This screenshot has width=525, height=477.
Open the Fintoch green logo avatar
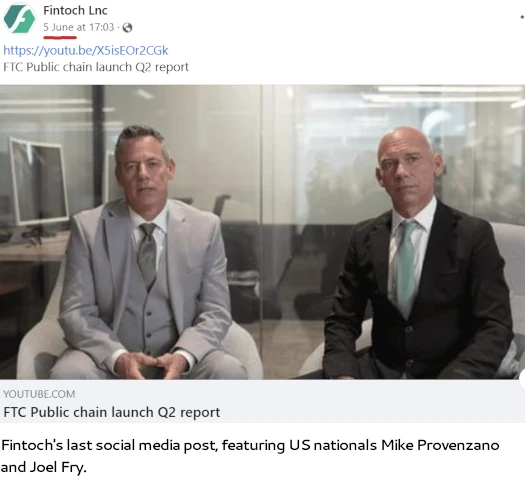tap(19, 18)
